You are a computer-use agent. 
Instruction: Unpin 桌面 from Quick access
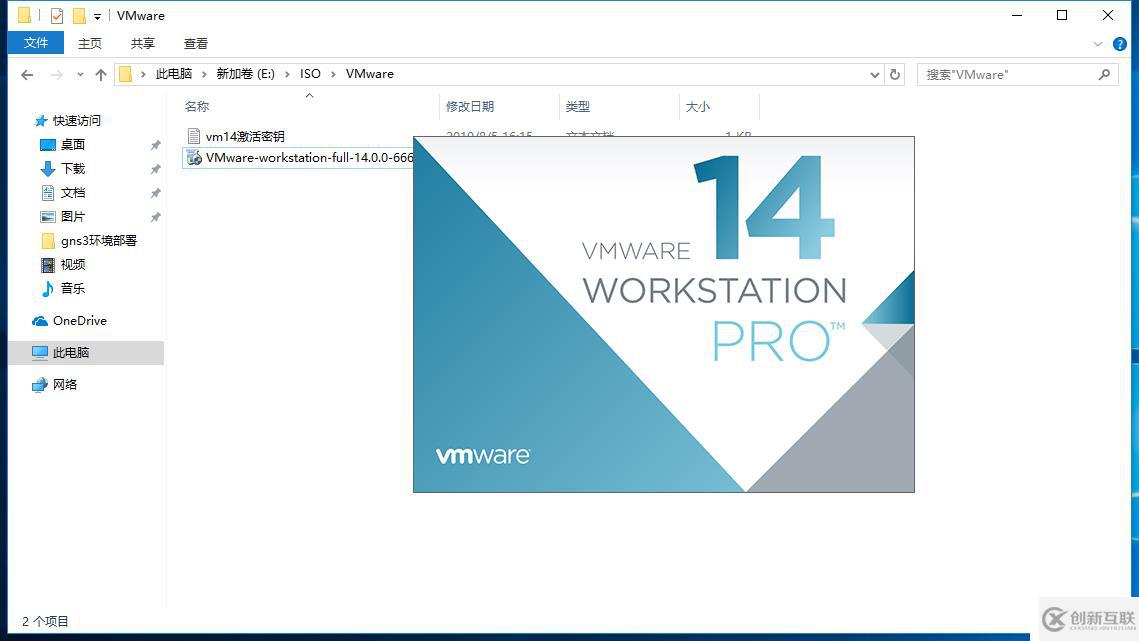click(156, 144)
